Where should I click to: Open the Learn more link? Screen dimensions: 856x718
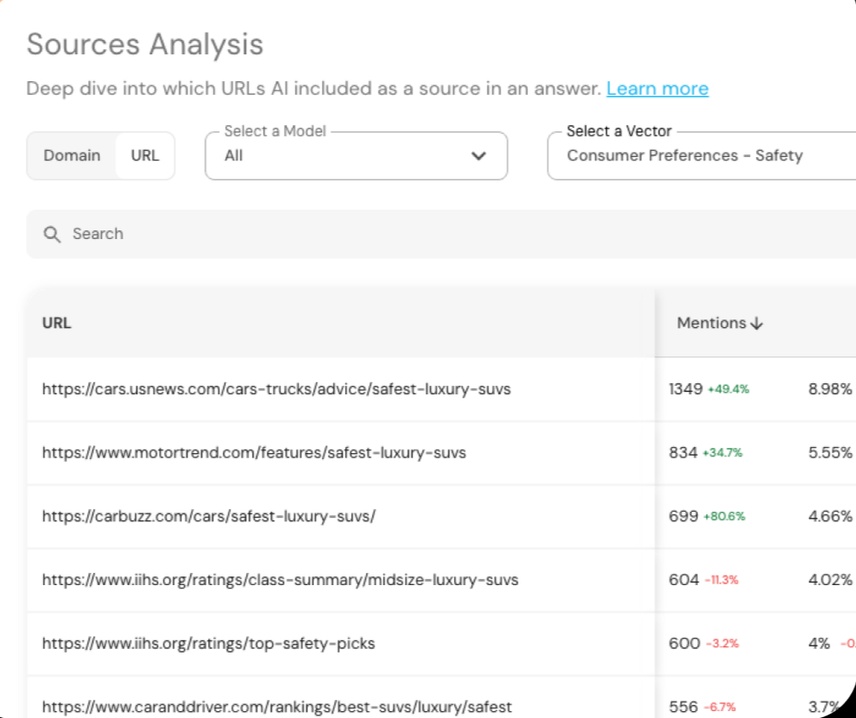(657, 88)
